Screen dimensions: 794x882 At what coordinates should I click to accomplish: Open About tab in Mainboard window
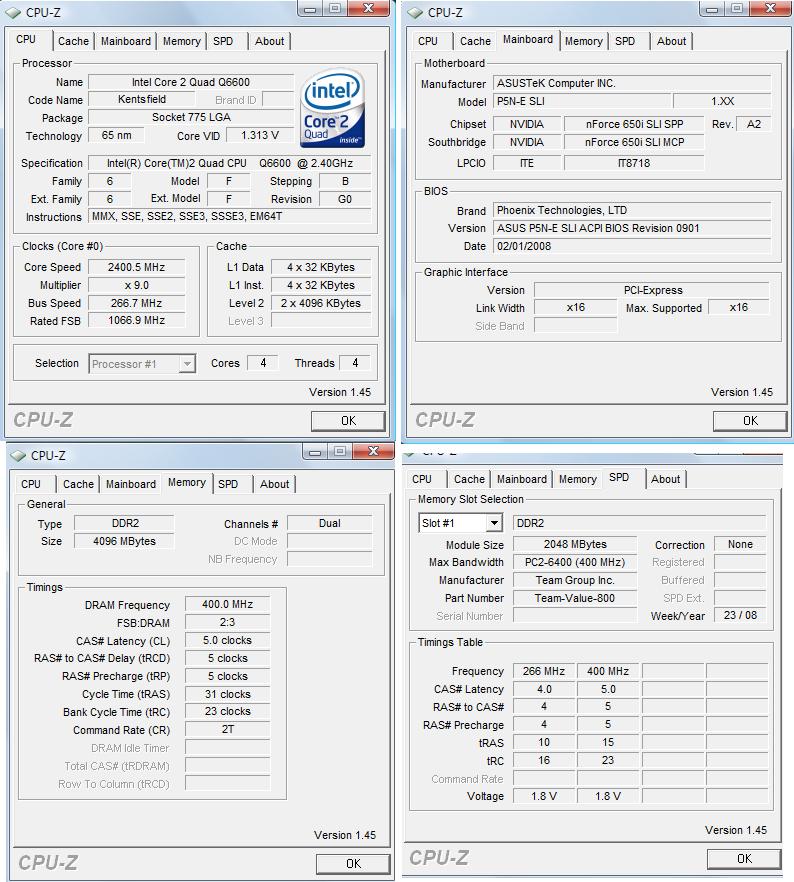click(x=671, y=41)
